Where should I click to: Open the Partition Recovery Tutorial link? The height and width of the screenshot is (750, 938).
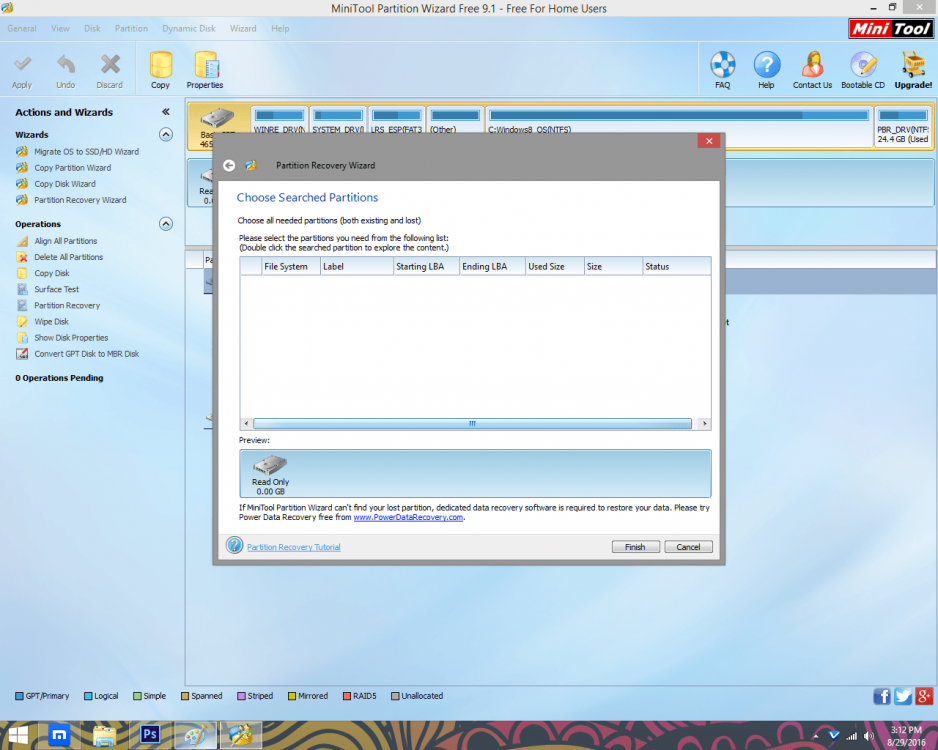(294, 547)
